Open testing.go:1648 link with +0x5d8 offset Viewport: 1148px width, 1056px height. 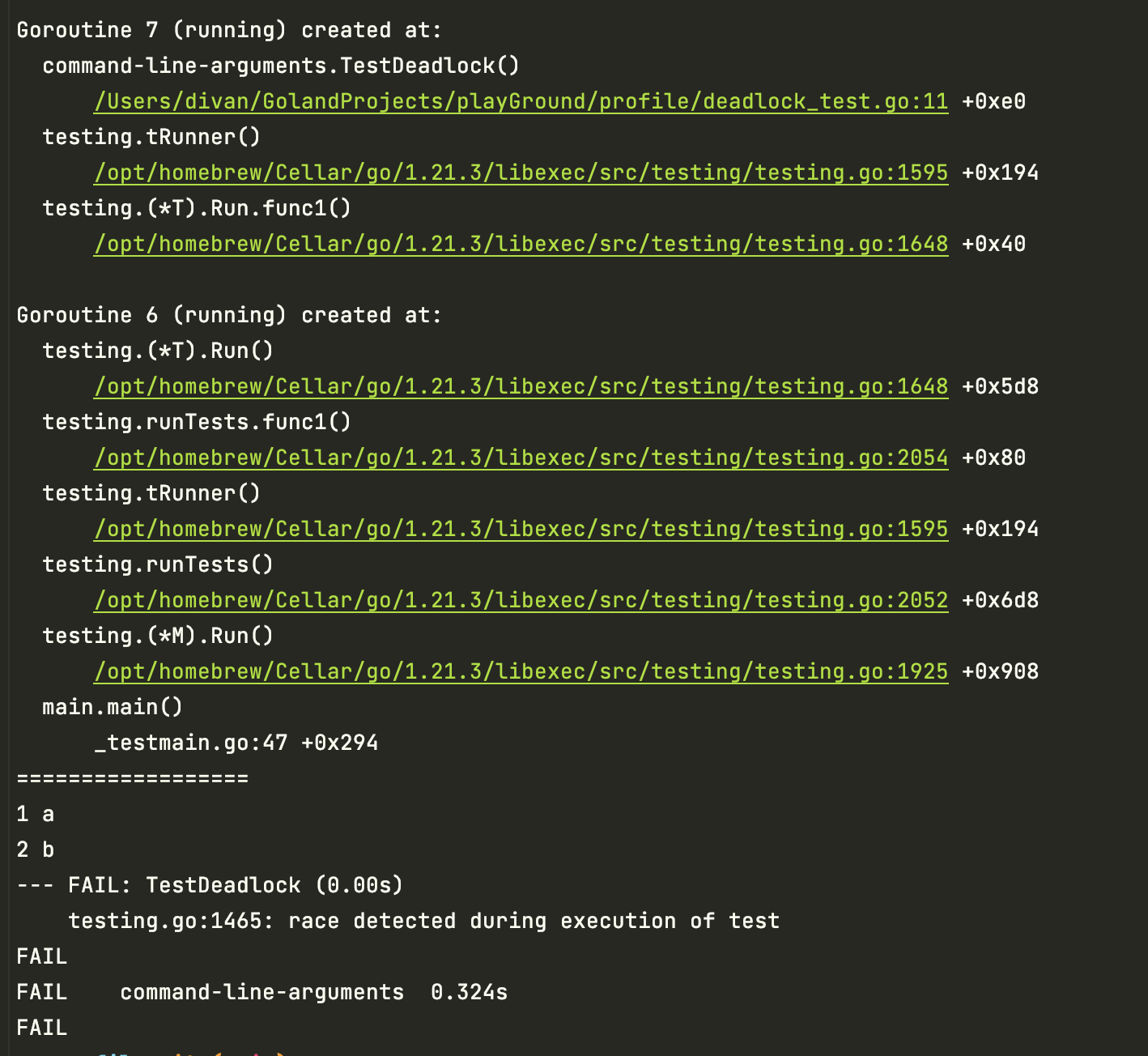pos(521,386)
